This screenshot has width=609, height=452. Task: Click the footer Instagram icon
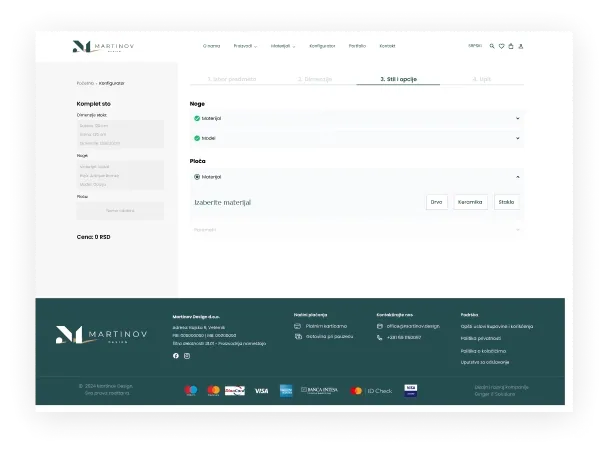(x=187, y=356)
